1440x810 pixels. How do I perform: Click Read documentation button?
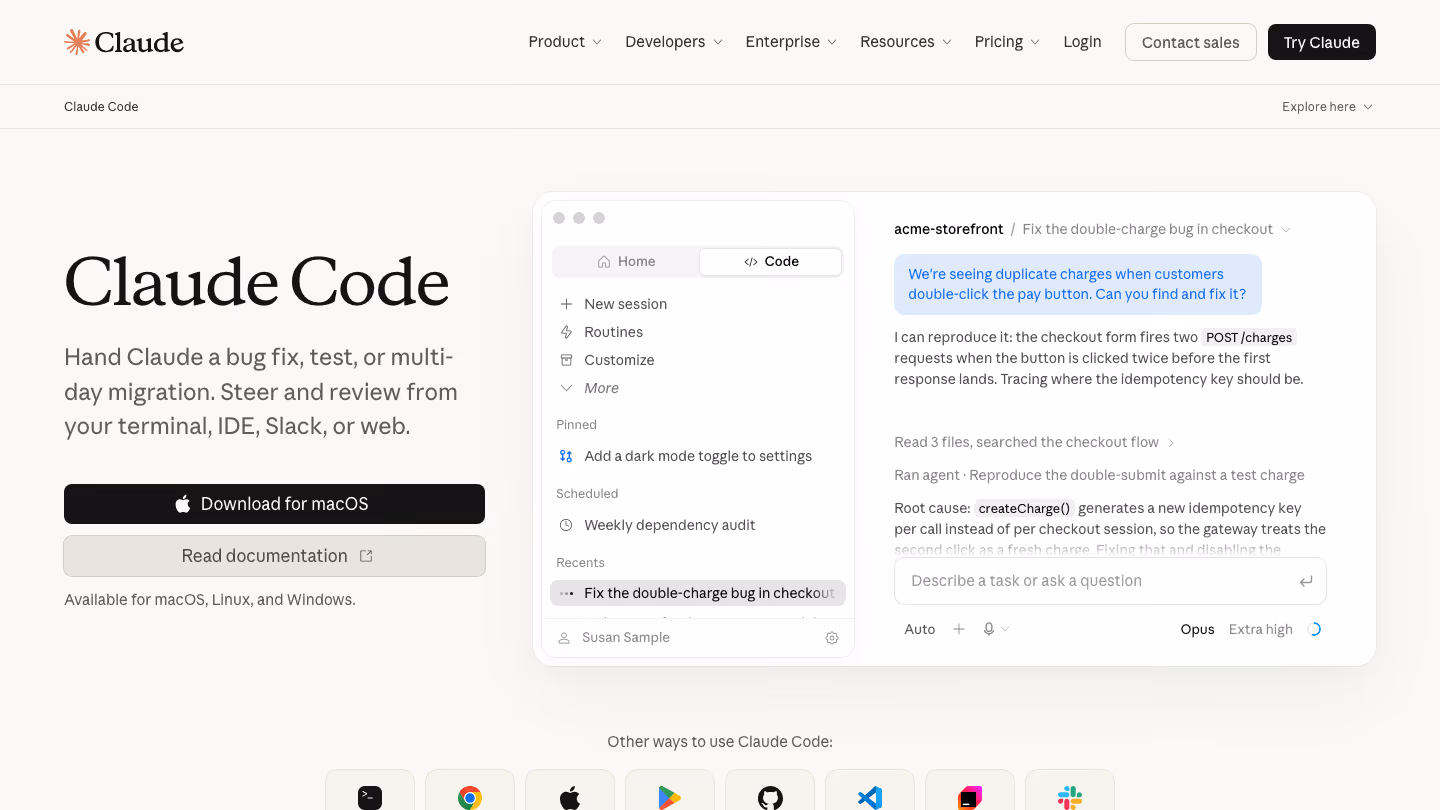point(274,556)
